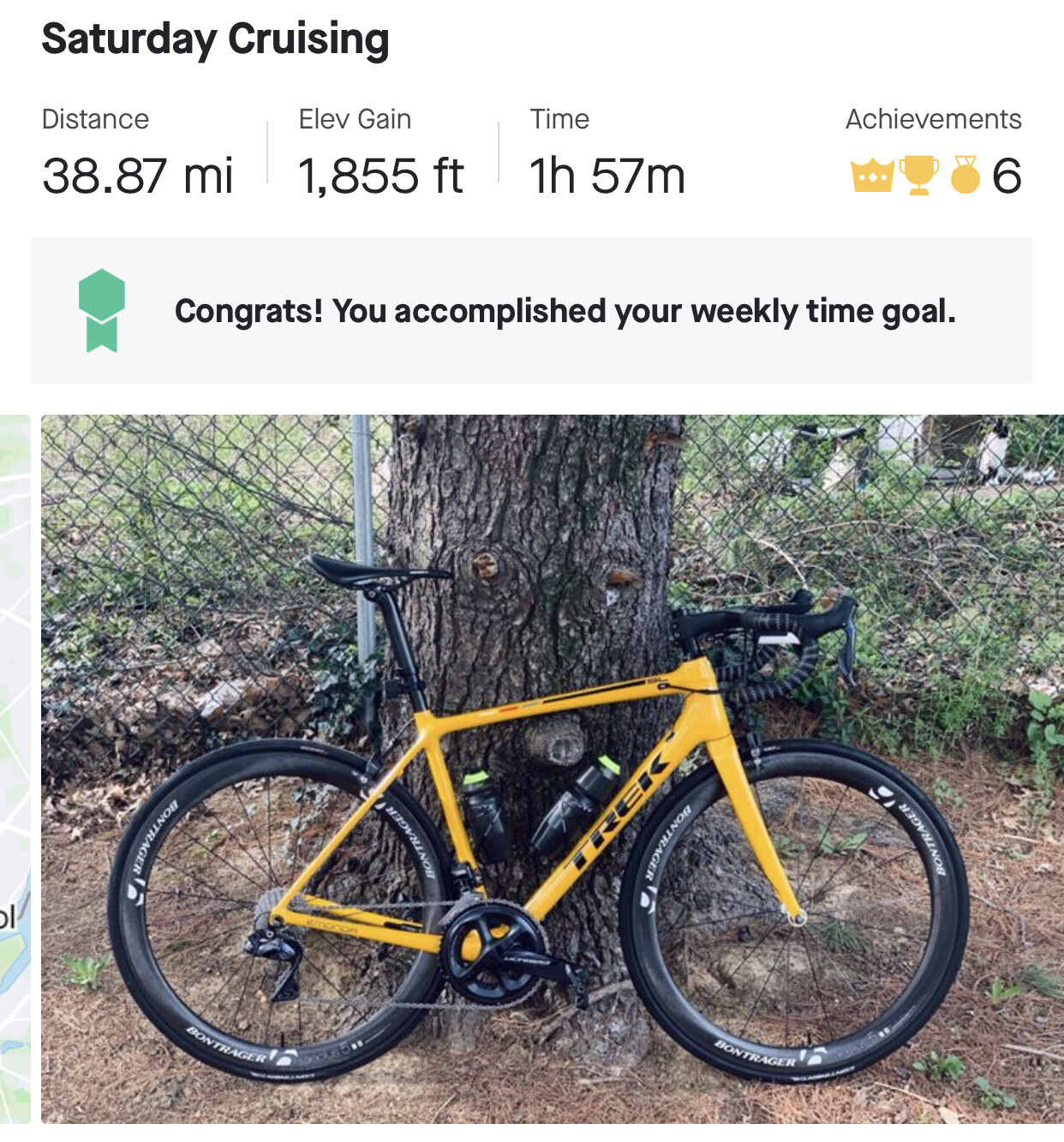Viewport: 1064px width, 1142px height.
Task: Open the Saturday Cruising activity title
Action: (x=215, y=39)
